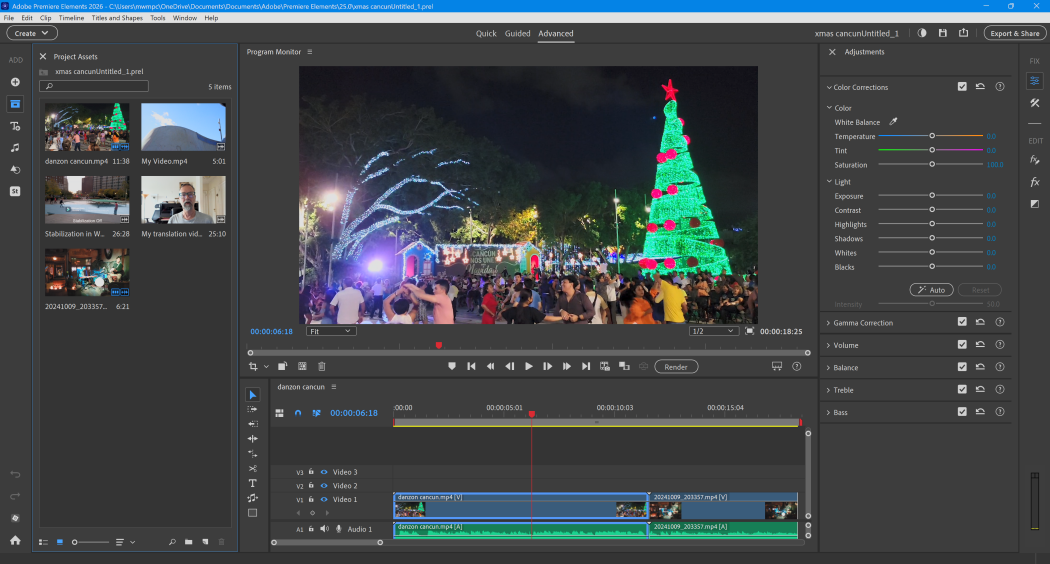Click the White Balance eyedropper
Viewport: 1050px width, 564px height.
pos(893,122)
